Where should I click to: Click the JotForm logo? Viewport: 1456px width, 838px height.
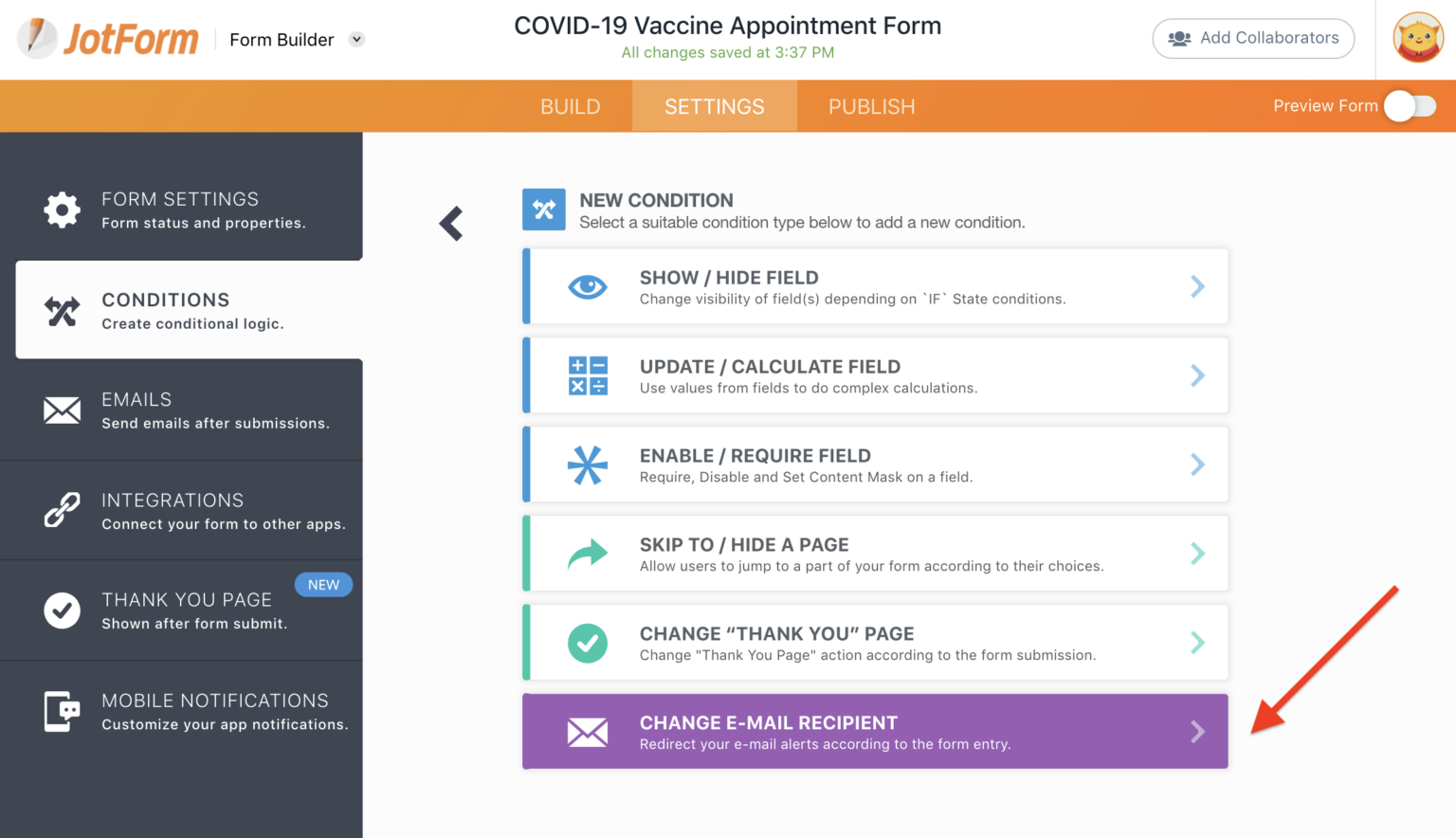pos(107,39)
